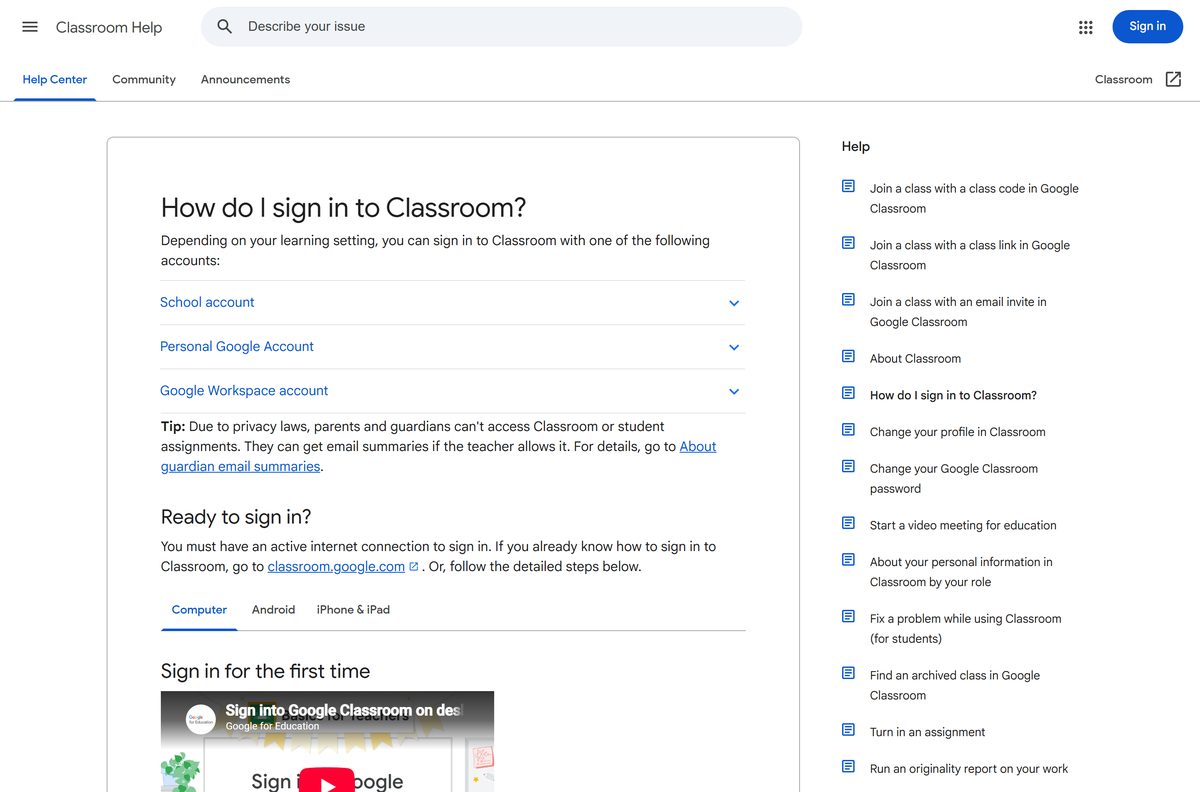1200x792 pixels.
Task: Open Turn in an assignment article
Action: click(x=927, y=732)
